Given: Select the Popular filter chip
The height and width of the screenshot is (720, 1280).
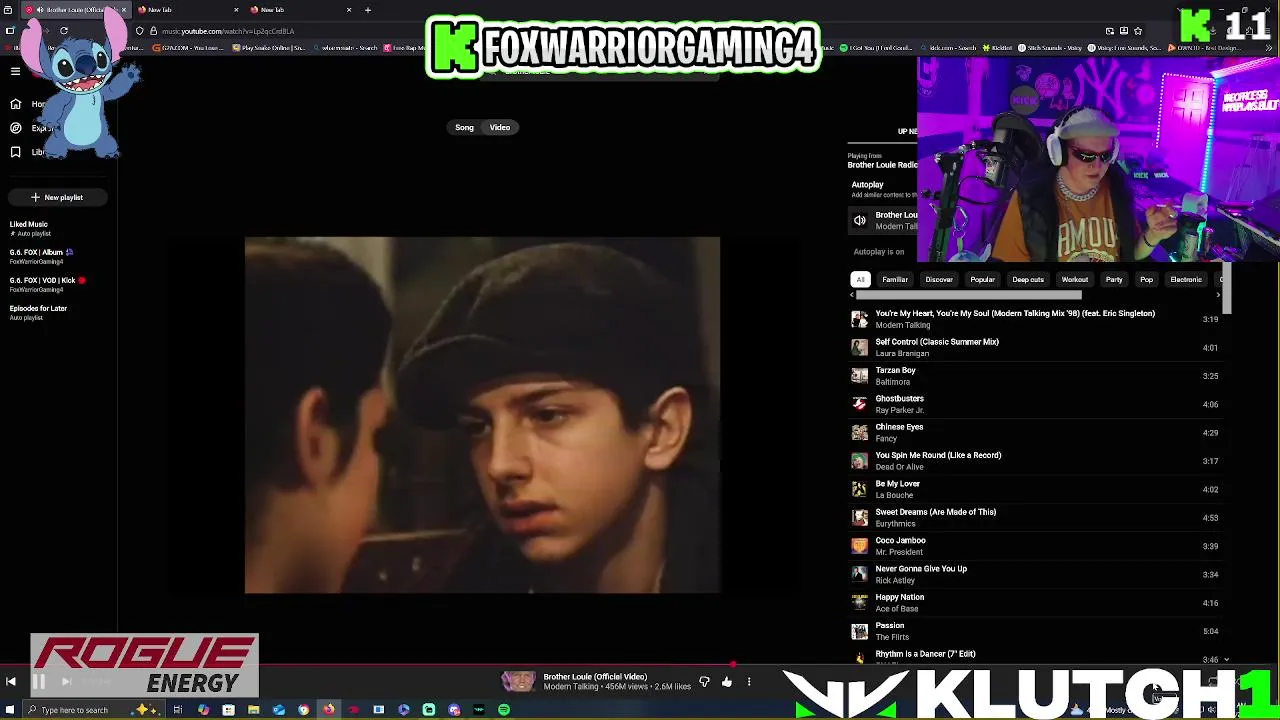Looking at the screenshot, I should (982, 279).
